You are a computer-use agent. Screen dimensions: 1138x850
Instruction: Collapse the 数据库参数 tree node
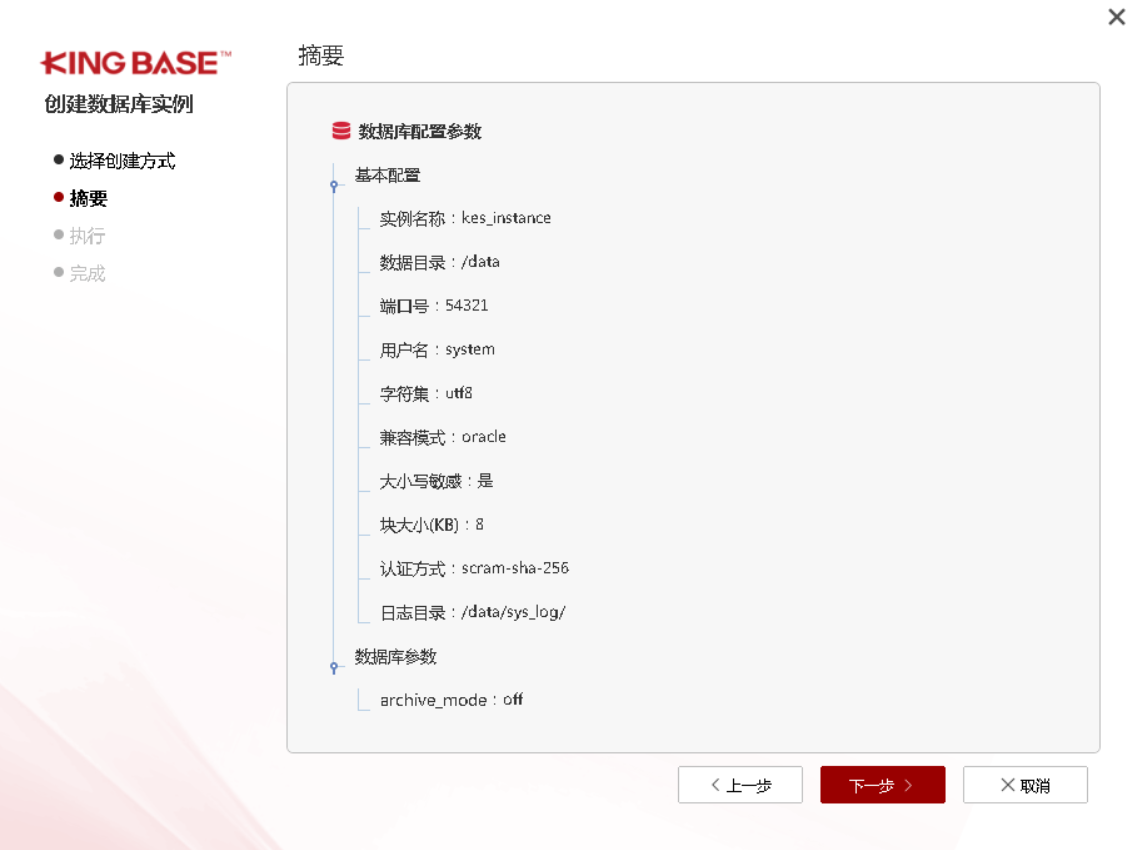pyautogui.click(x=335, y=667)
